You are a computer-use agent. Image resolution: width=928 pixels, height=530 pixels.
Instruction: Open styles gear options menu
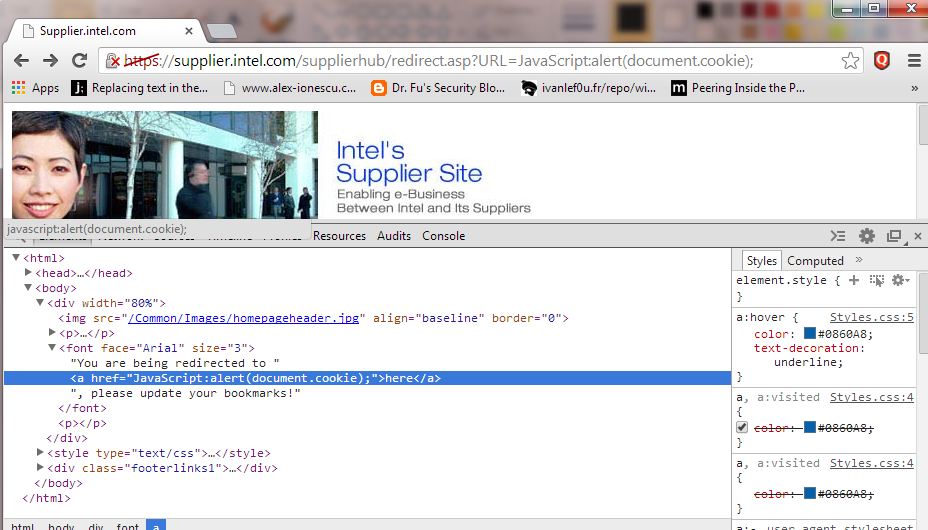[900, 280]
